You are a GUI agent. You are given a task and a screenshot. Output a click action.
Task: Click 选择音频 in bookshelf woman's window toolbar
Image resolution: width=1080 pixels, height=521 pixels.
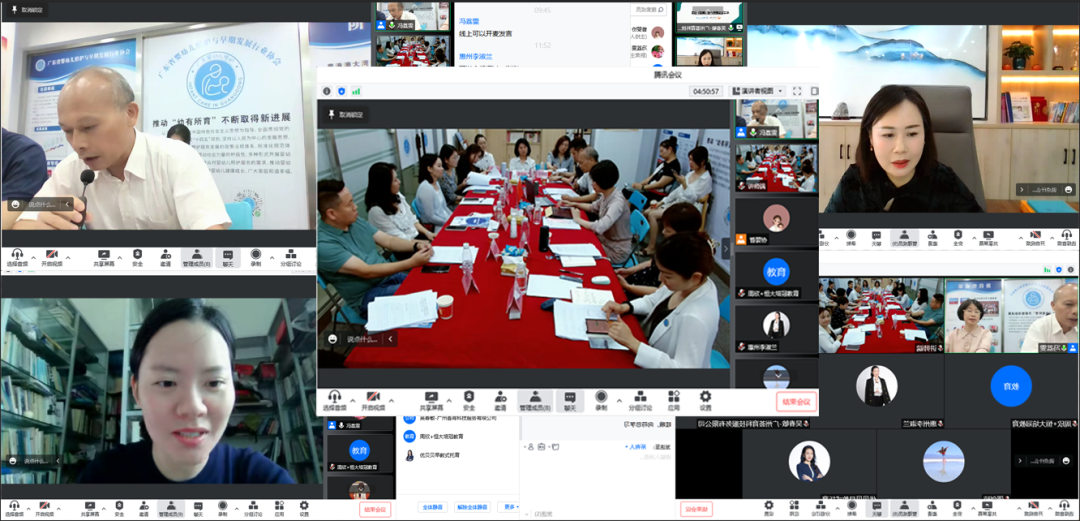tap(14, 509)
